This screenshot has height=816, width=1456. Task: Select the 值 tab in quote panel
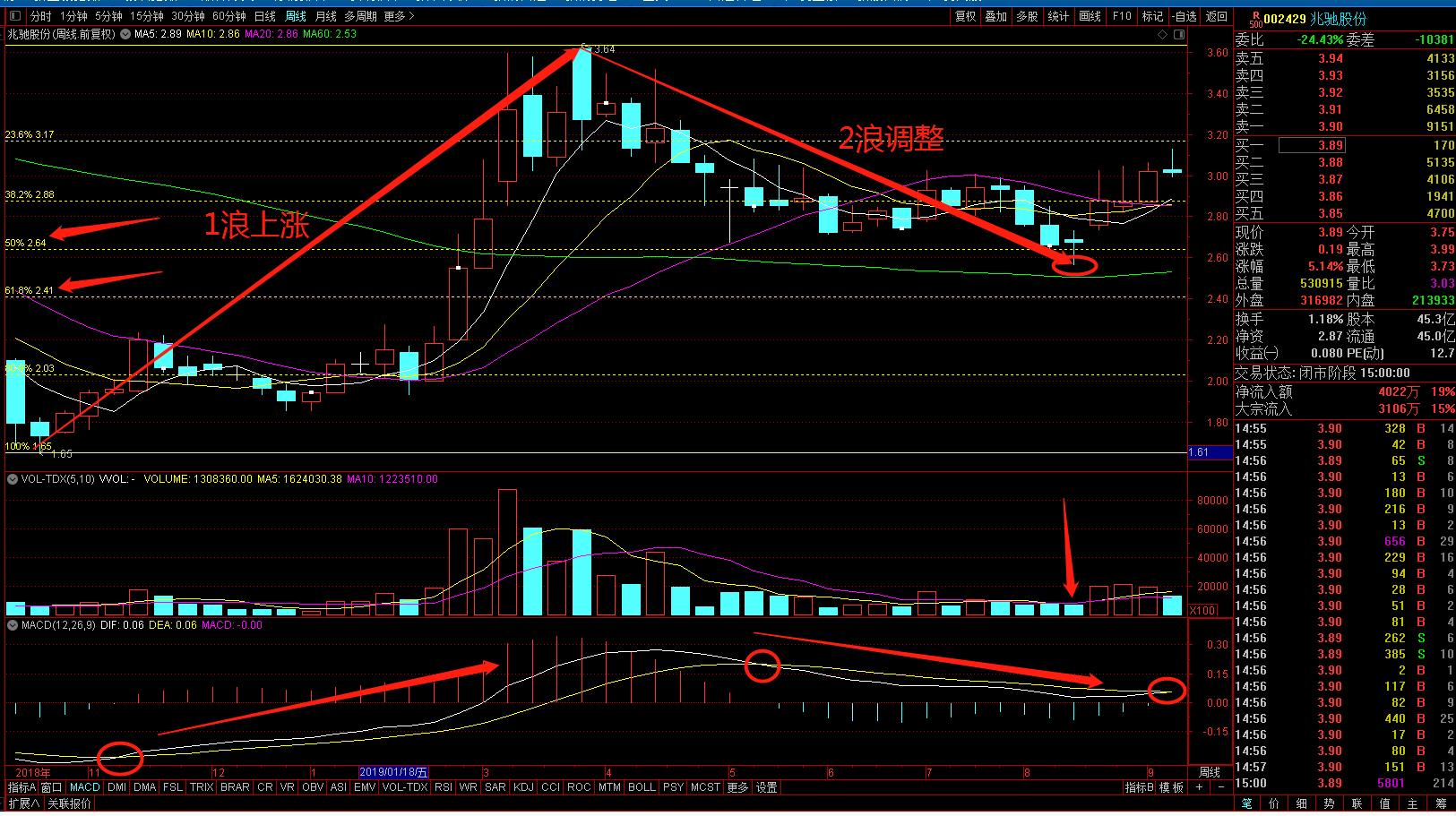[1385, 804]
